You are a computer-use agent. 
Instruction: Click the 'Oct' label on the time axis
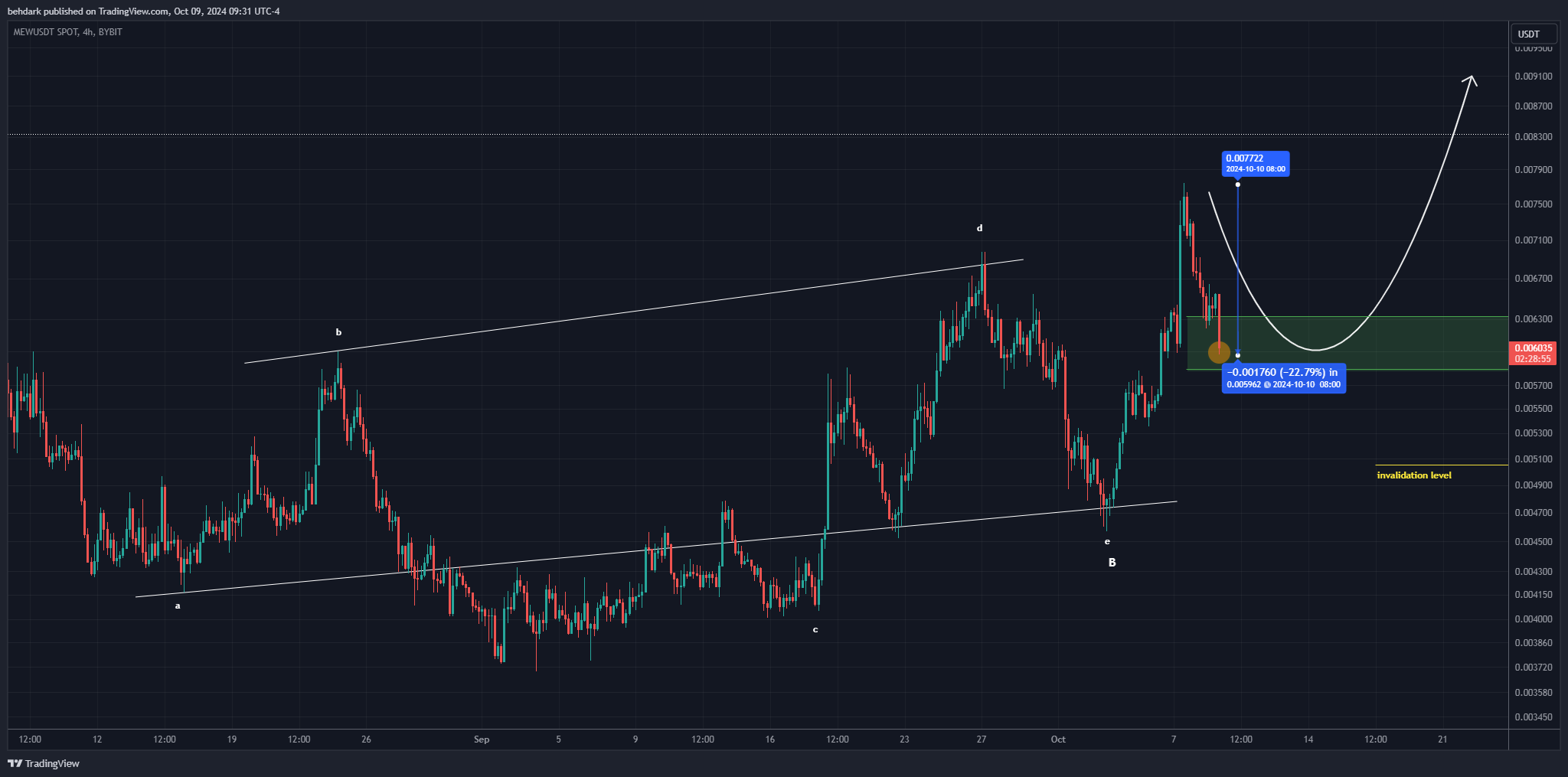pyautogui.click(x=1058, y=739)
